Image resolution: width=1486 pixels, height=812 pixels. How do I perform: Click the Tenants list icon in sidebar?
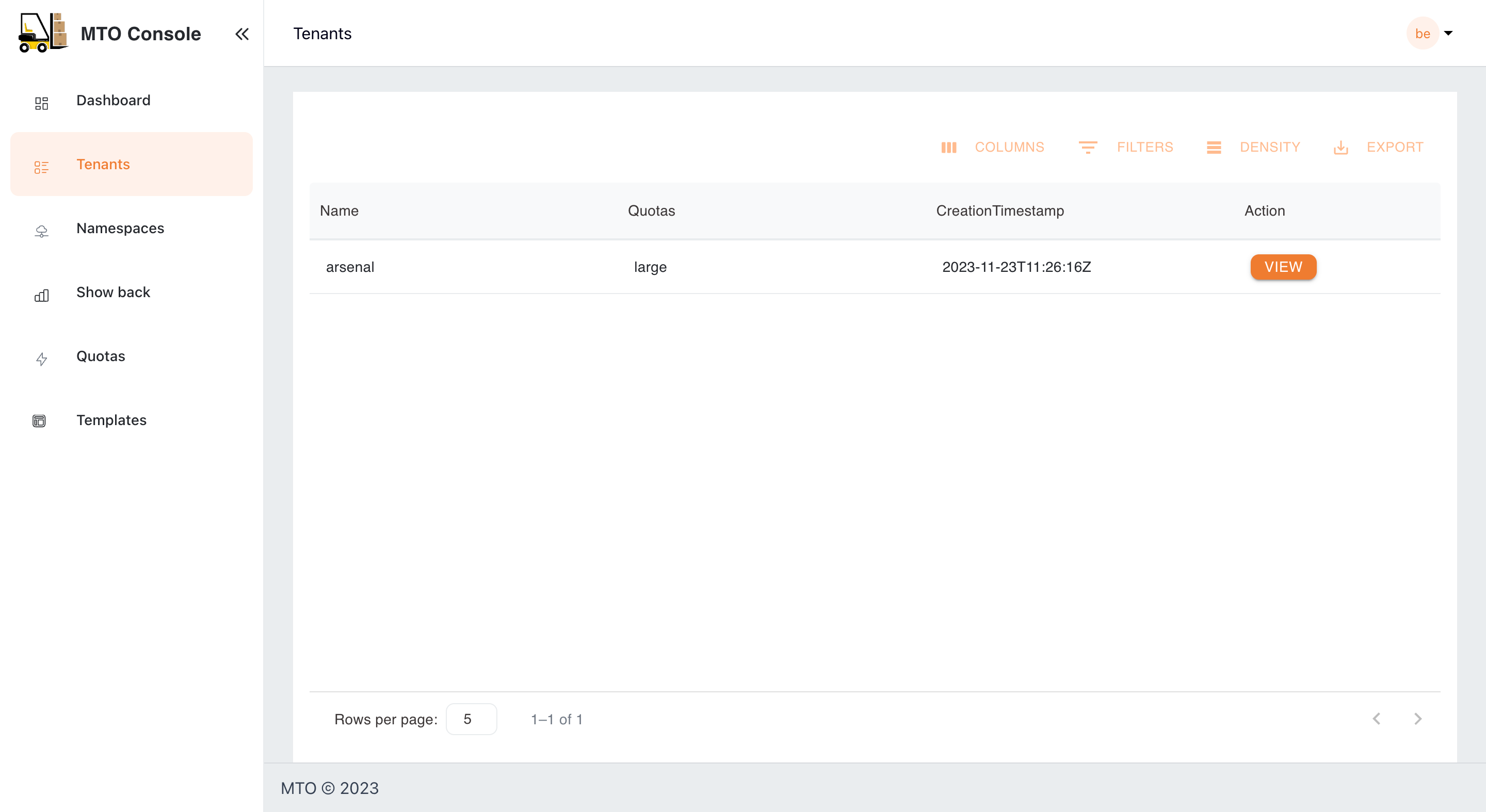[x=41, y=167]
